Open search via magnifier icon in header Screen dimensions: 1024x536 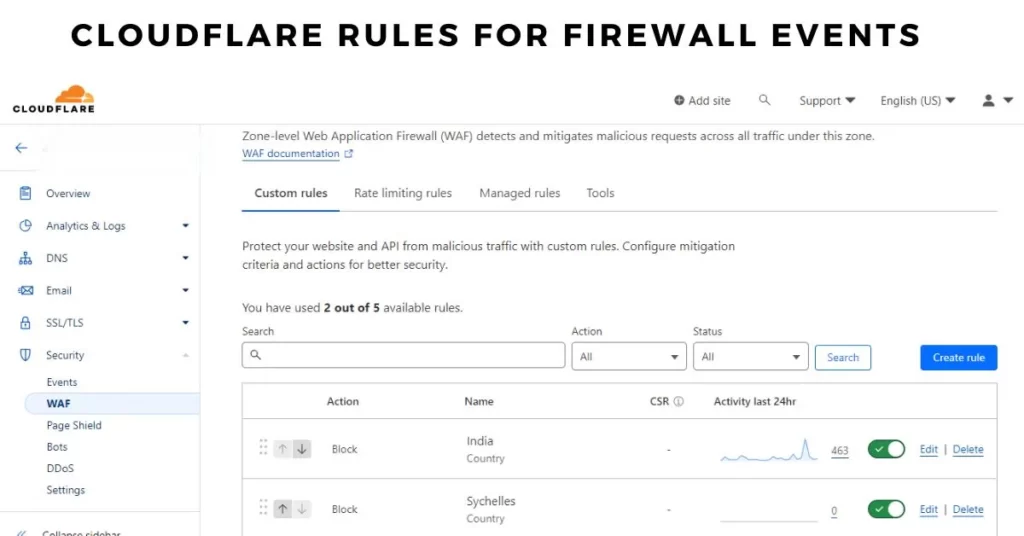click(764, 100)
